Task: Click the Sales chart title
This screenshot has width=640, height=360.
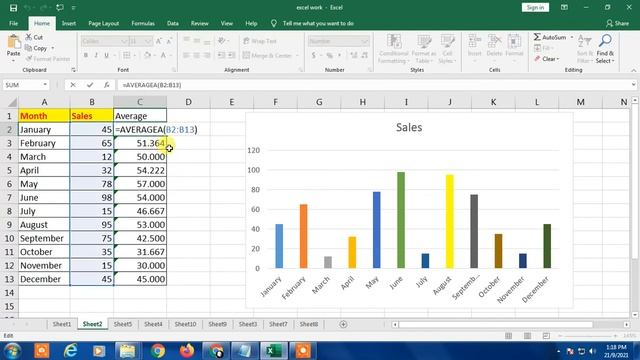Action: [409, 127]
